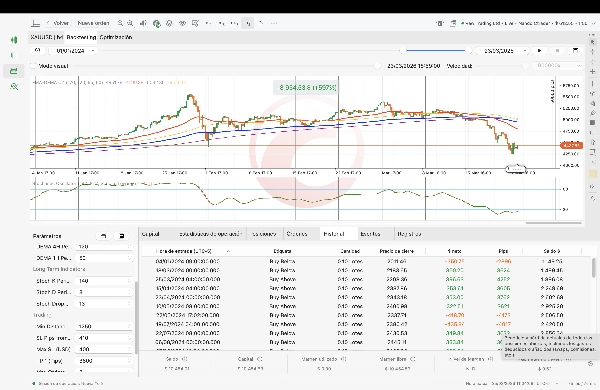Screen dimensions: 600x390
Task: Click the Nueva orden button
Action: 93,23
